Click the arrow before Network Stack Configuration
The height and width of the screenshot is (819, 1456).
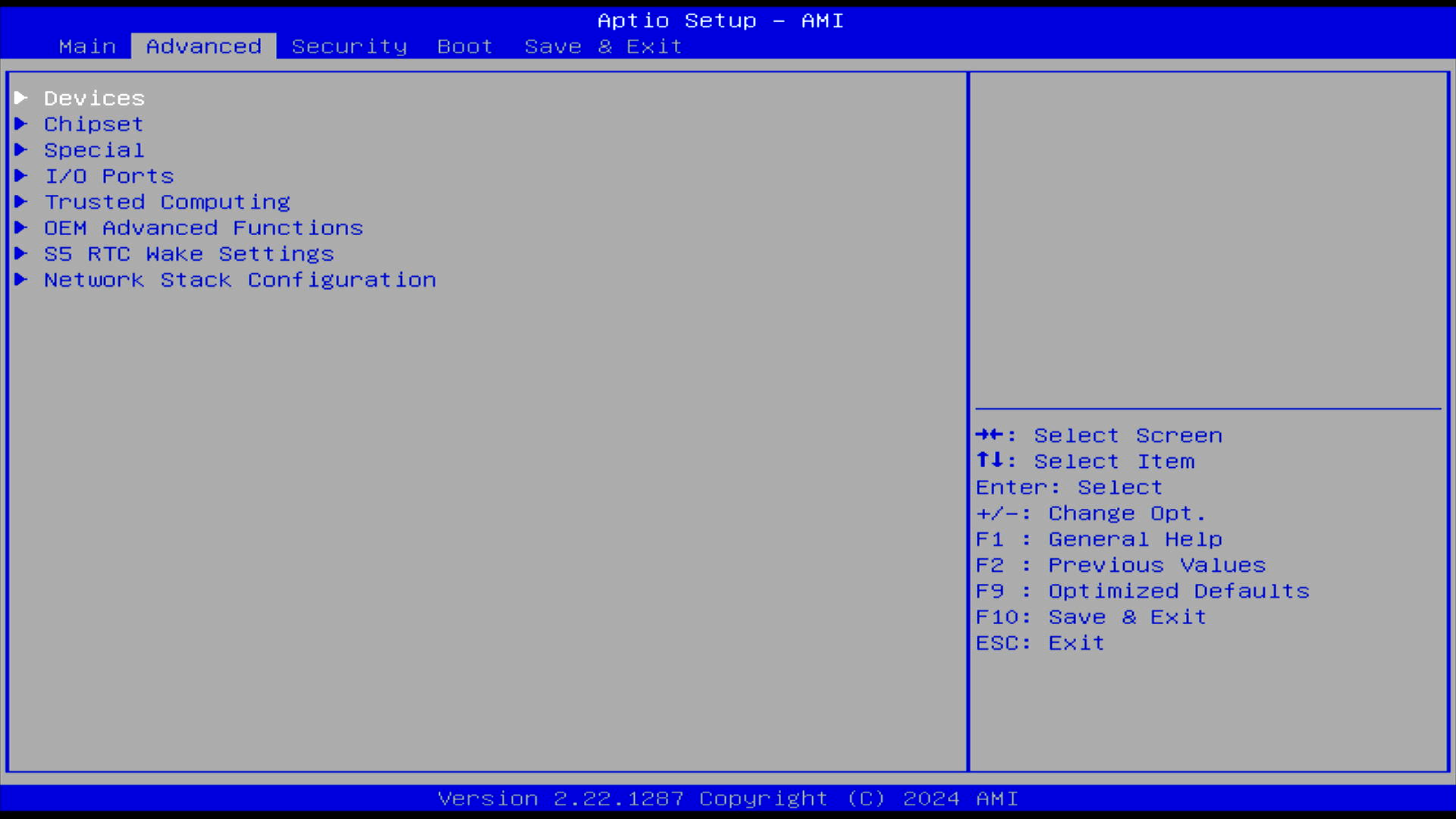click(x=21, y=280)
